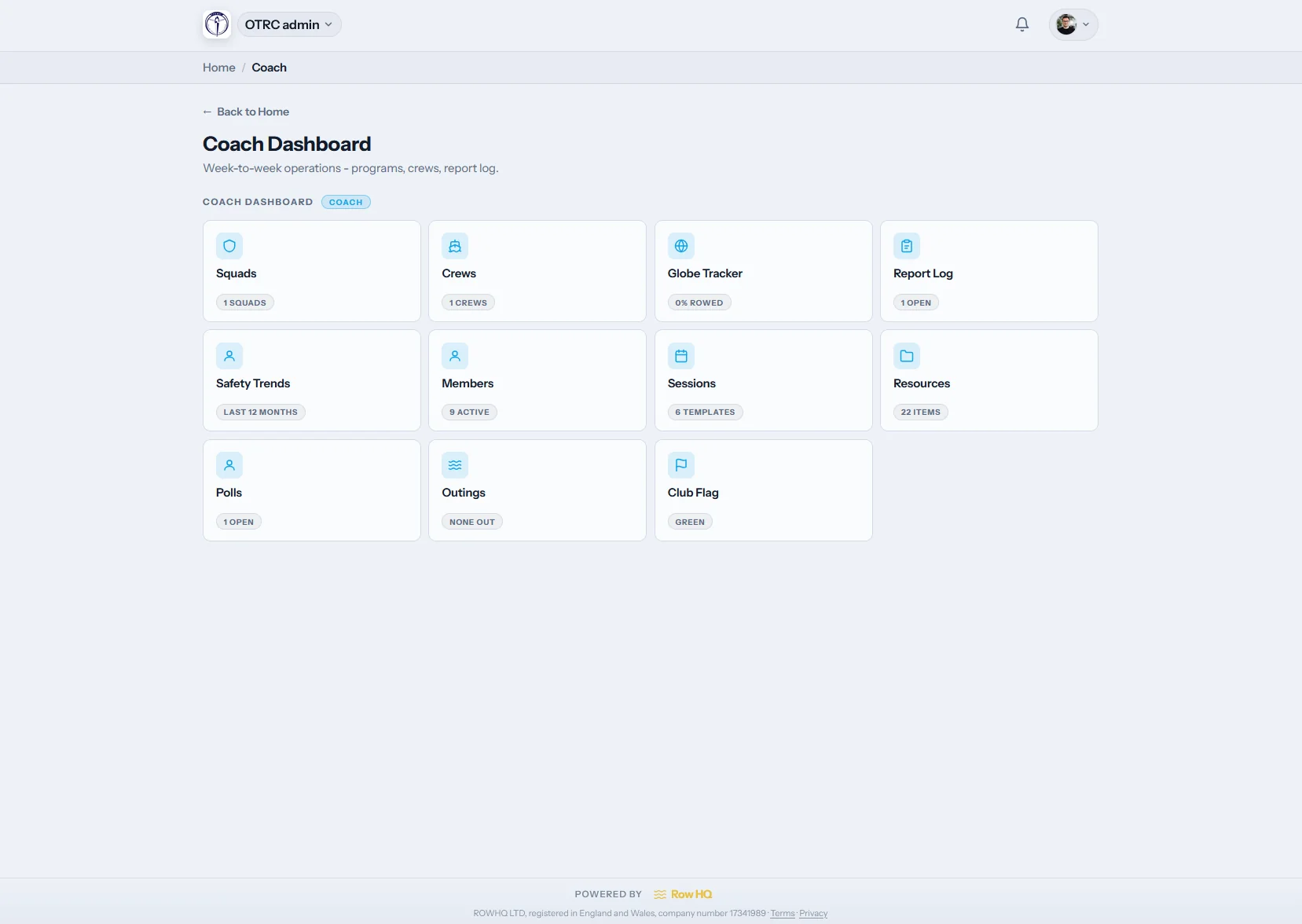Click Back to Home link
The width and height of the screenshot is (1302, 924).
pyautogui.click(x=246, y=112)
